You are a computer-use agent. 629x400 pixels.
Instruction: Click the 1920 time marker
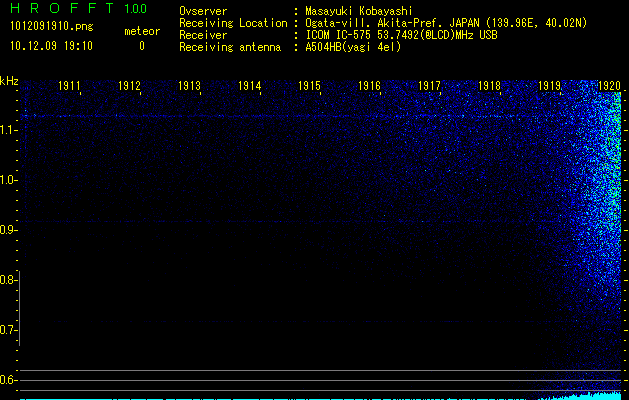pyautogui.click(x=609, y=85)
